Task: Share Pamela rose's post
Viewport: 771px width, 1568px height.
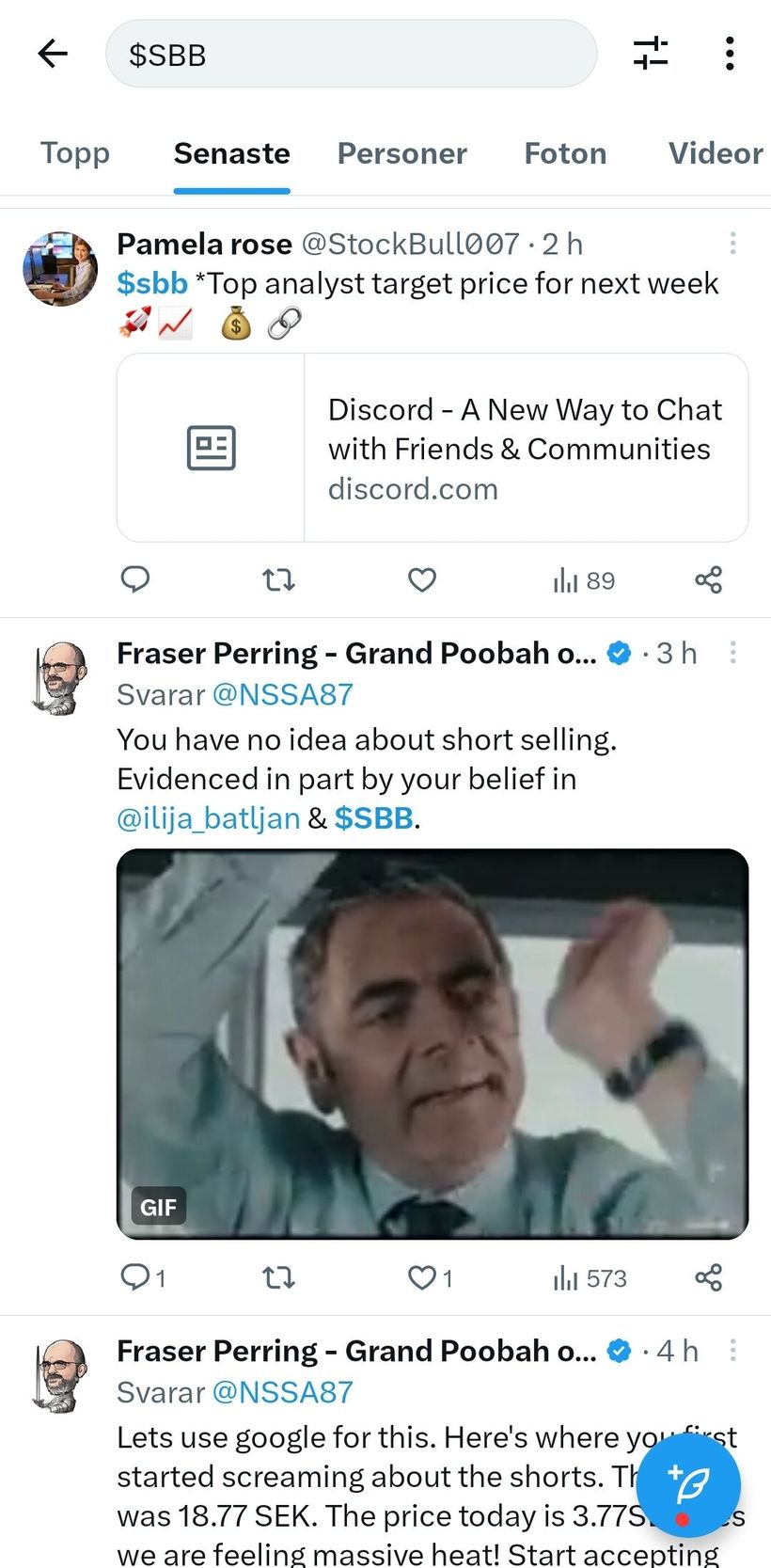Action: (x=708, y=579)
